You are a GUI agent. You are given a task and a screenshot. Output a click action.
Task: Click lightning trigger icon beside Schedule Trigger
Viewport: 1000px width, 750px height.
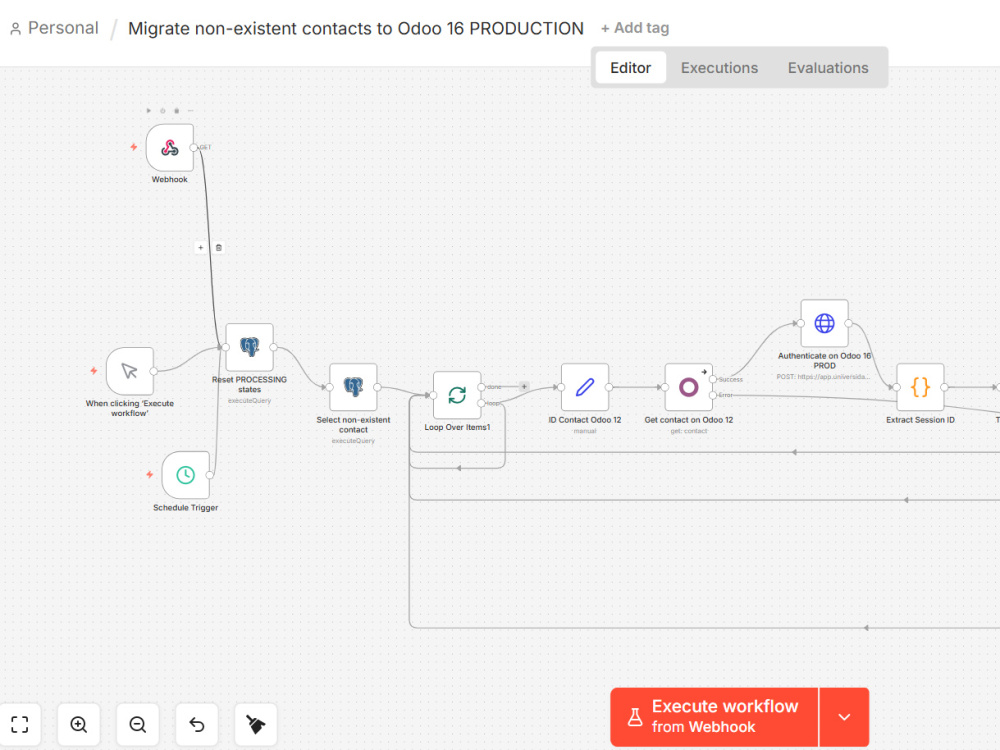[150, 474]
